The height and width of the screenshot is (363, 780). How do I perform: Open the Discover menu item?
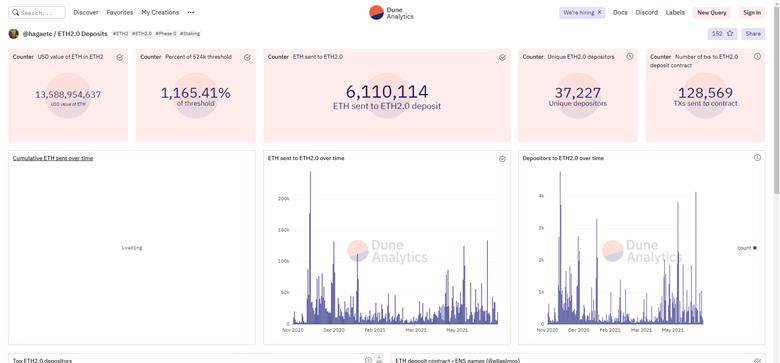pos(86,12)
